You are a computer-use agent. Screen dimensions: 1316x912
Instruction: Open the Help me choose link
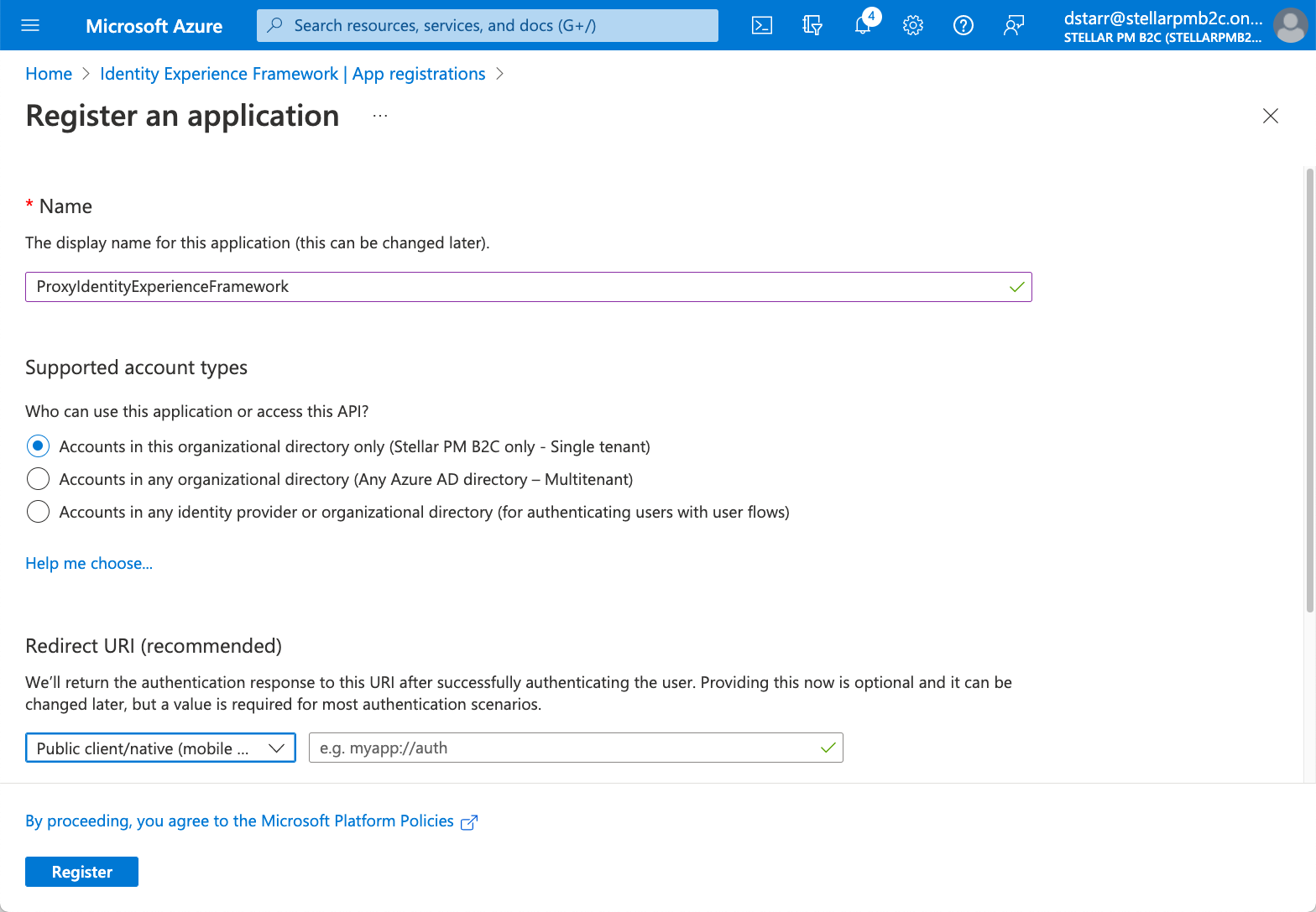tap(89, 563)
